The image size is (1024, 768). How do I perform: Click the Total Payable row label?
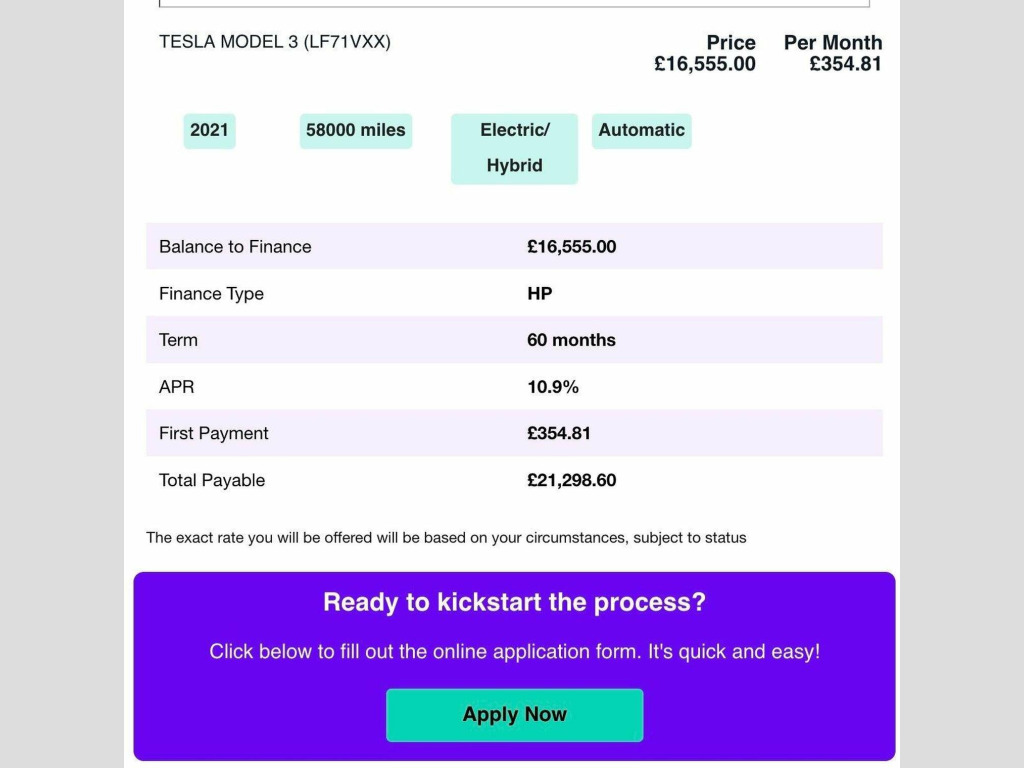212,481
